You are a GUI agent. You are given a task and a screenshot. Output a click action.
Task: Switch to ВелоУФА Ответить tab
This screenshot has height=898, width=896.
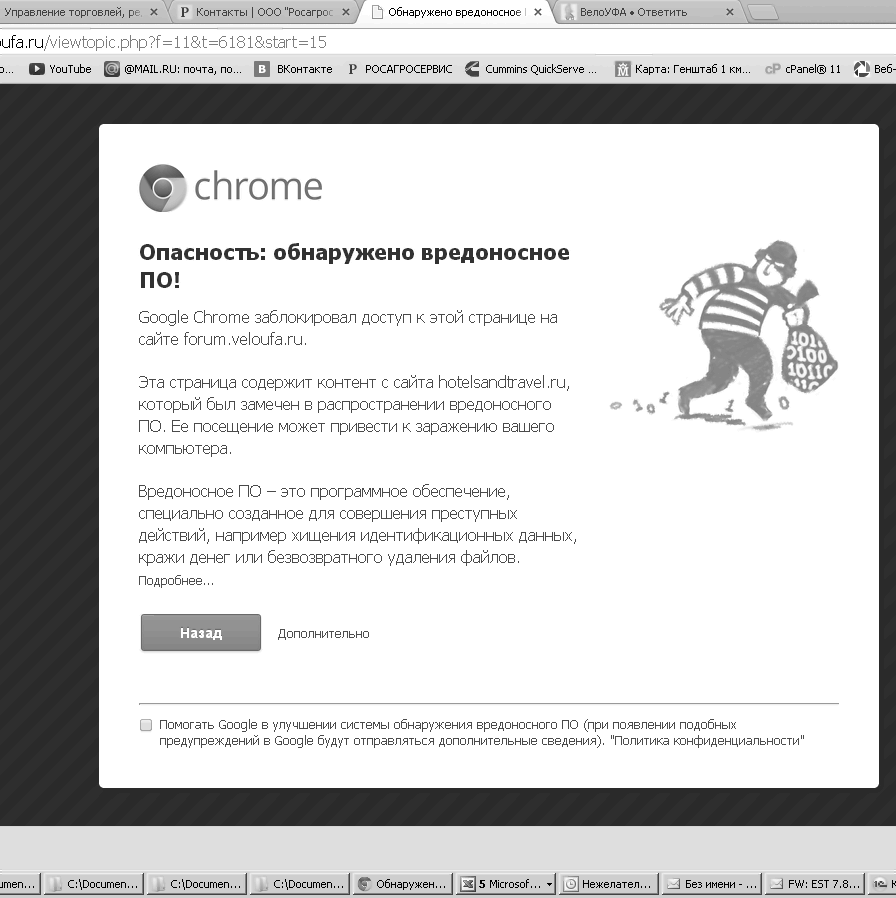647,11
